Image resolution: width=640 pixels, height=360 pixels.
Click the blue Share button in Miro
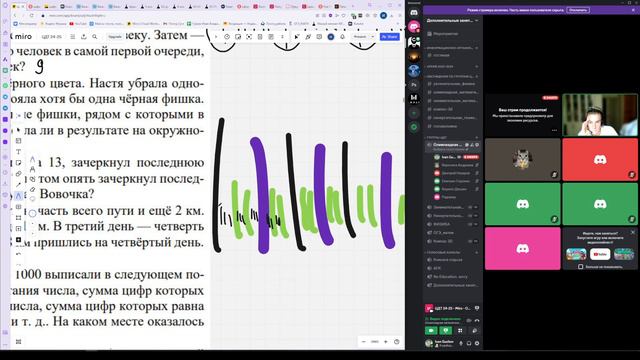(x=390, y=37)
